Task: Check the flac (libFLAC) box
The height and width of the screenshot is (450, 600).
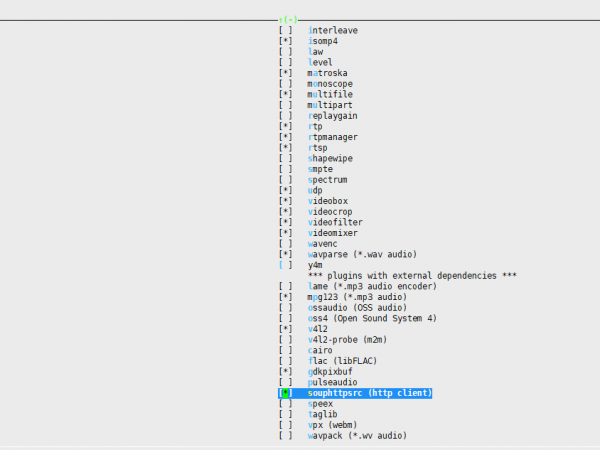Action: 286,361
